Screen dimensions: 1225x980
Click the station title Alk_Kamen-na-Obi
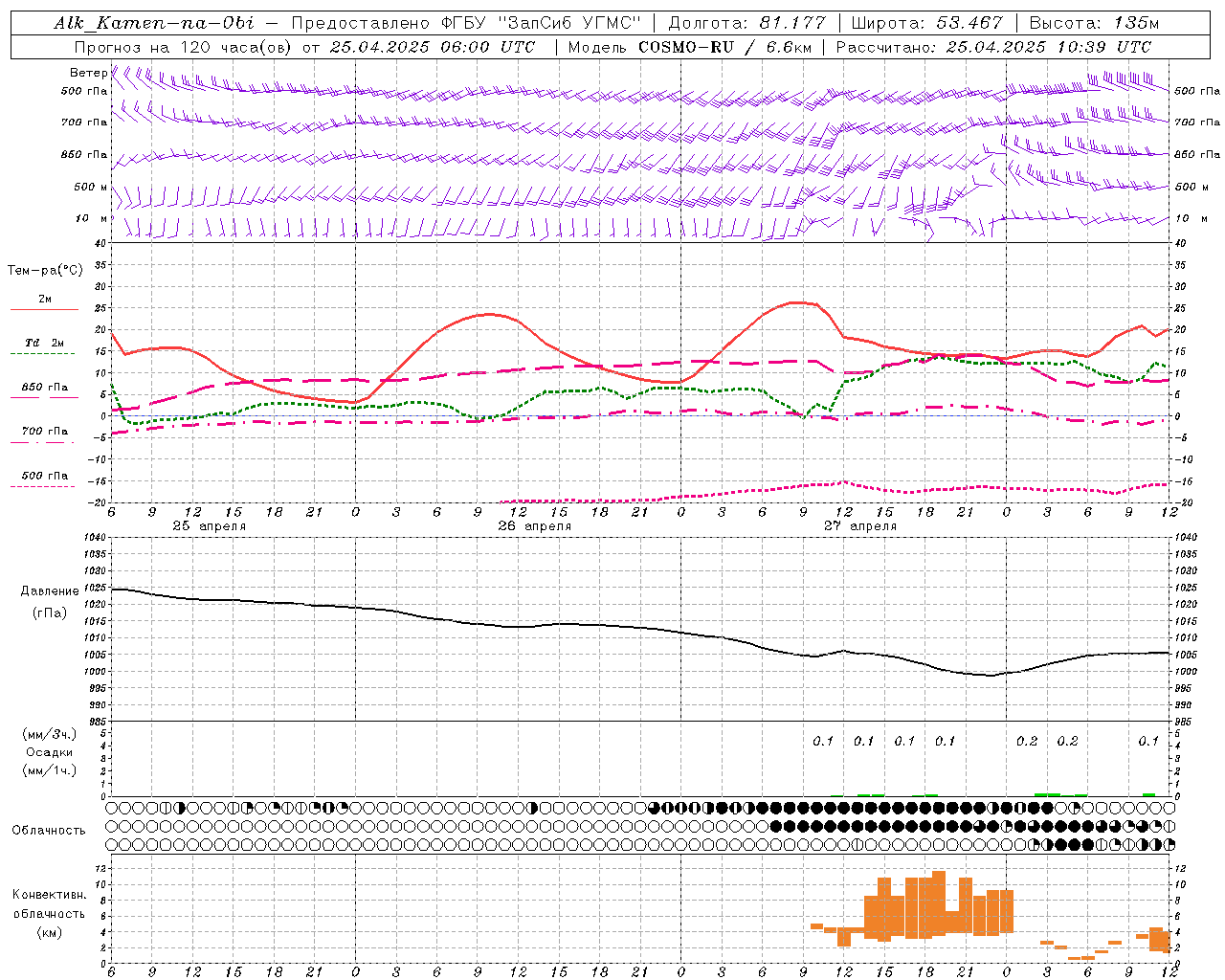(x=154, y=23)
